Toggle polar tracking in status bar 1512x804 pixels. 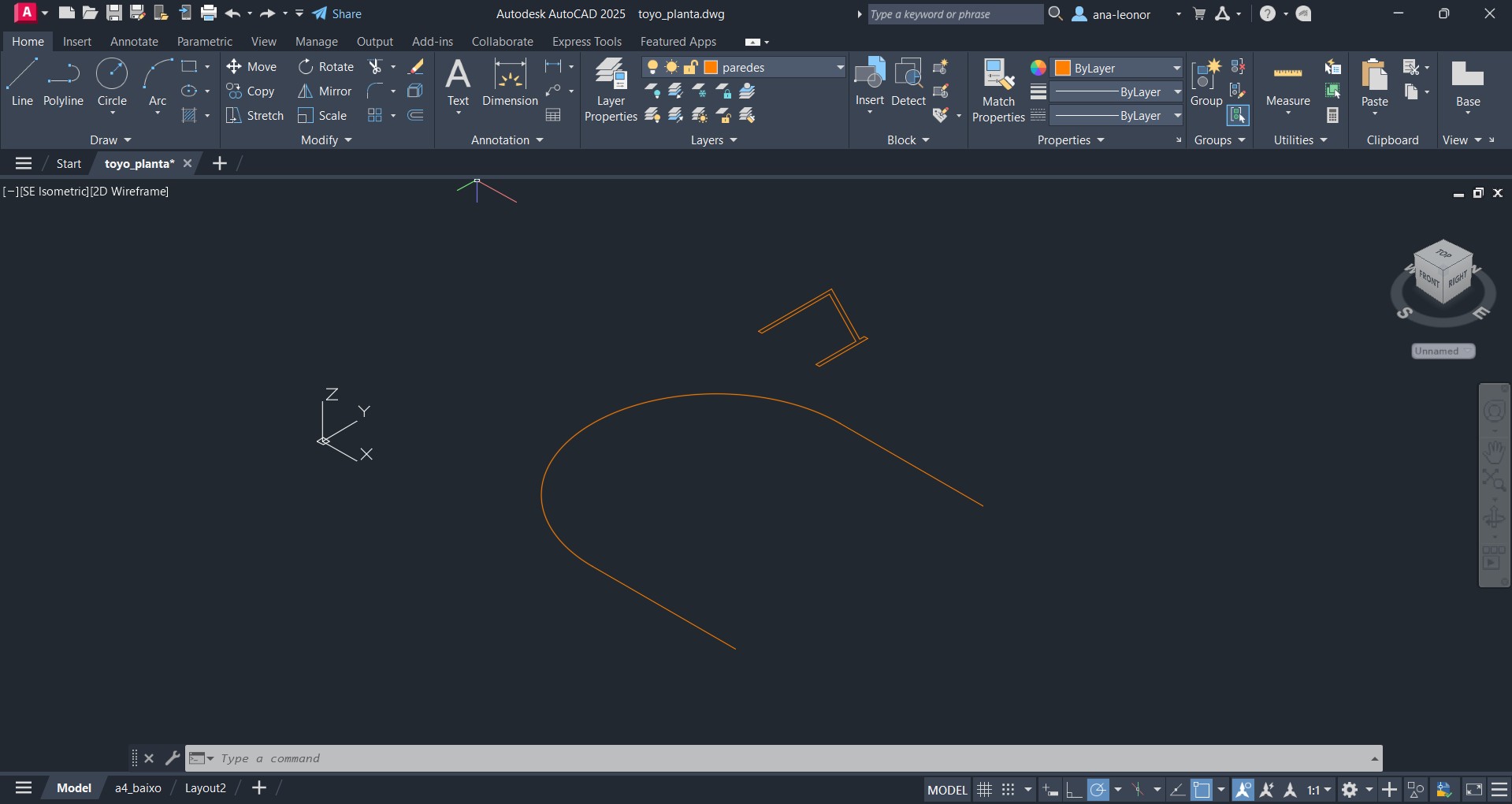point(1098,789)
